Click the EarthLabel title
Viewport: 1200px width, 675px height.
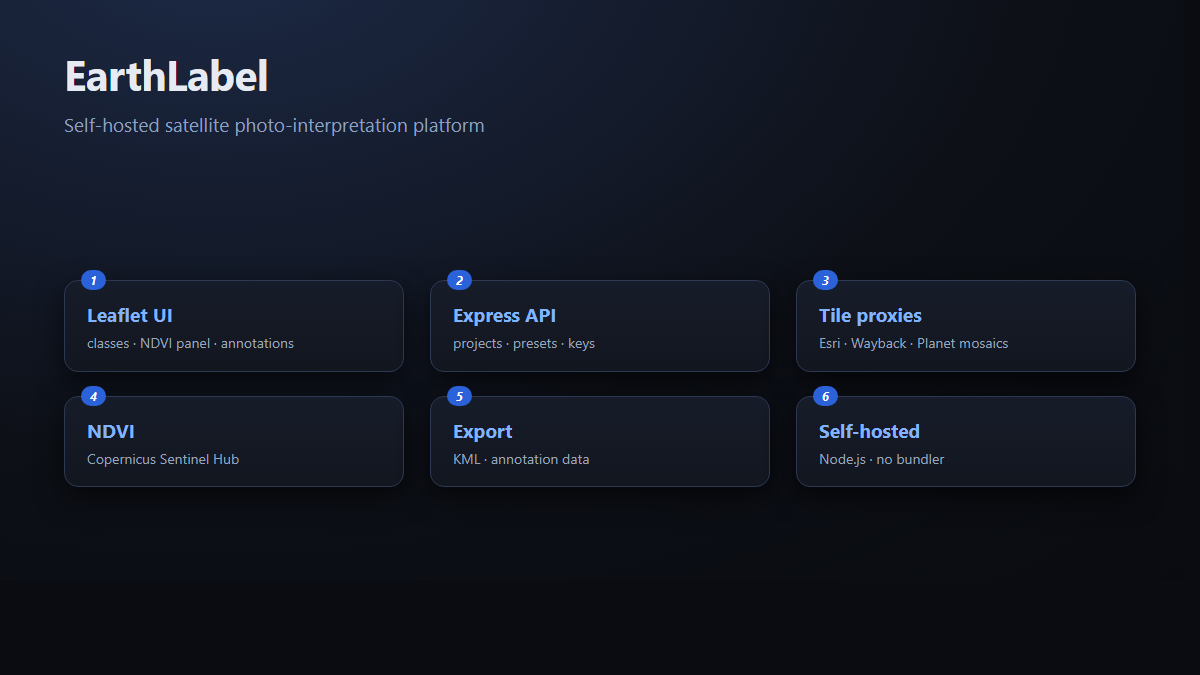point(166,77)
